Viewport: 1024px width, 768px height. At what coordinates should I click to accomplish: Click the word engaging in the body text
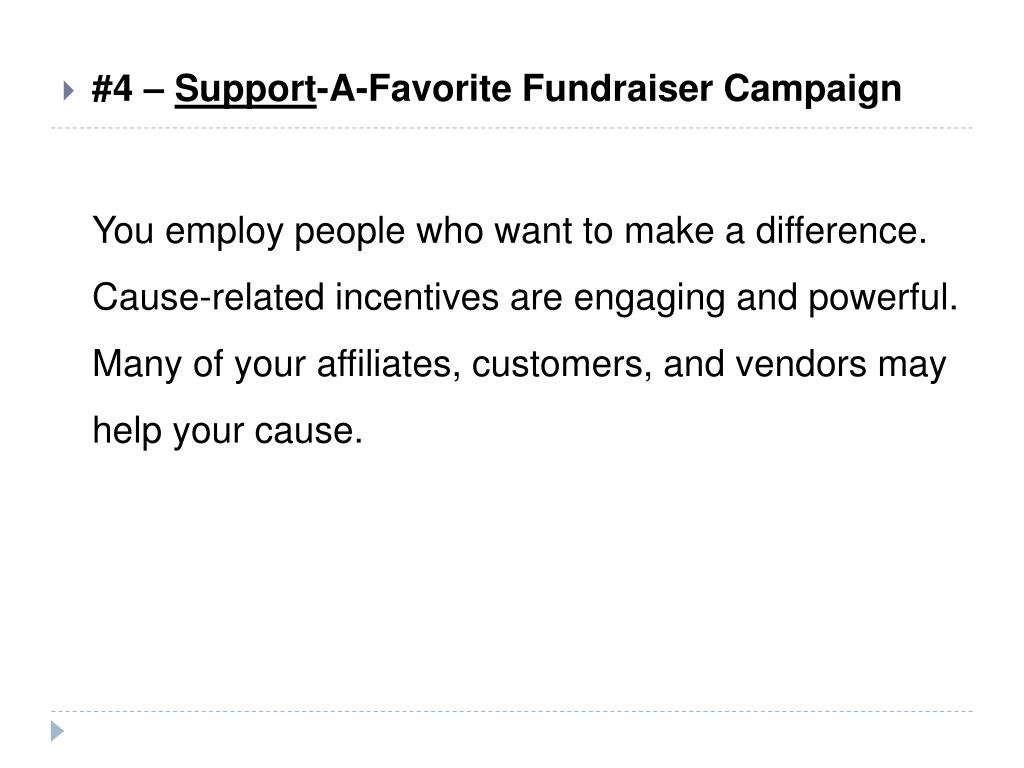tap(649, 298)
